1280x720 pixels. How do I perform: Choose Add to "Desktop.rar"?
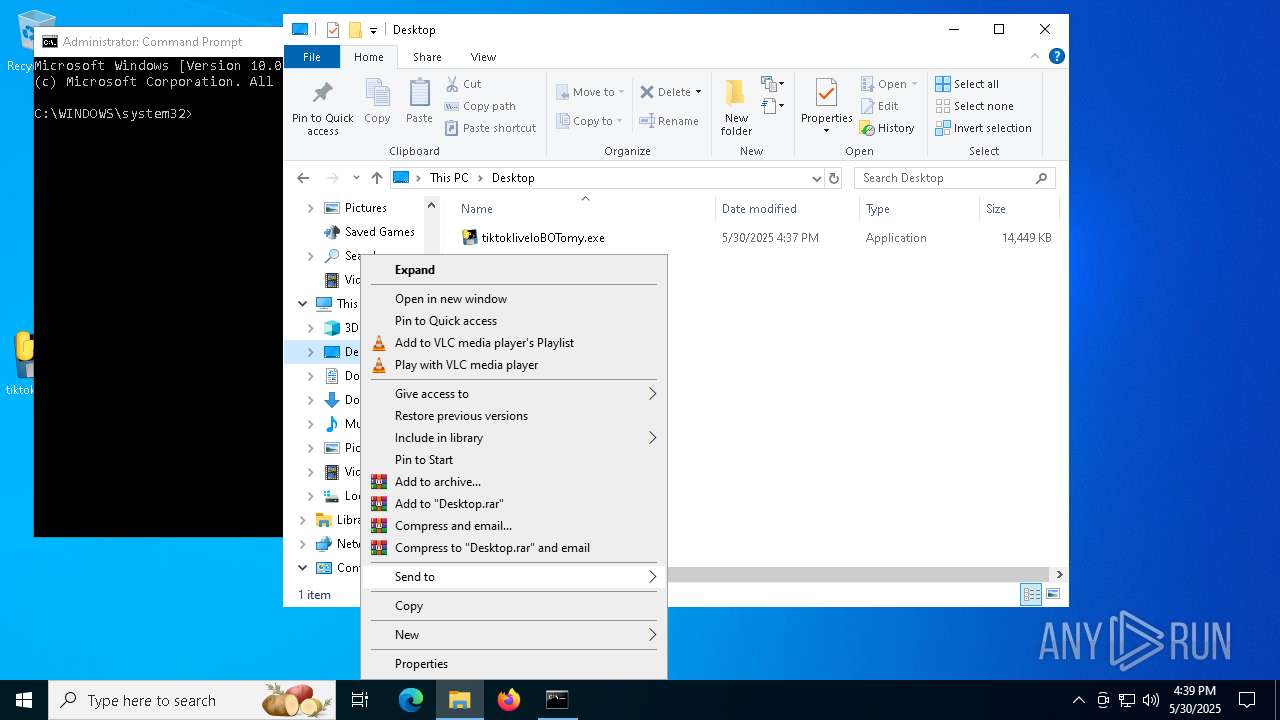514,504
